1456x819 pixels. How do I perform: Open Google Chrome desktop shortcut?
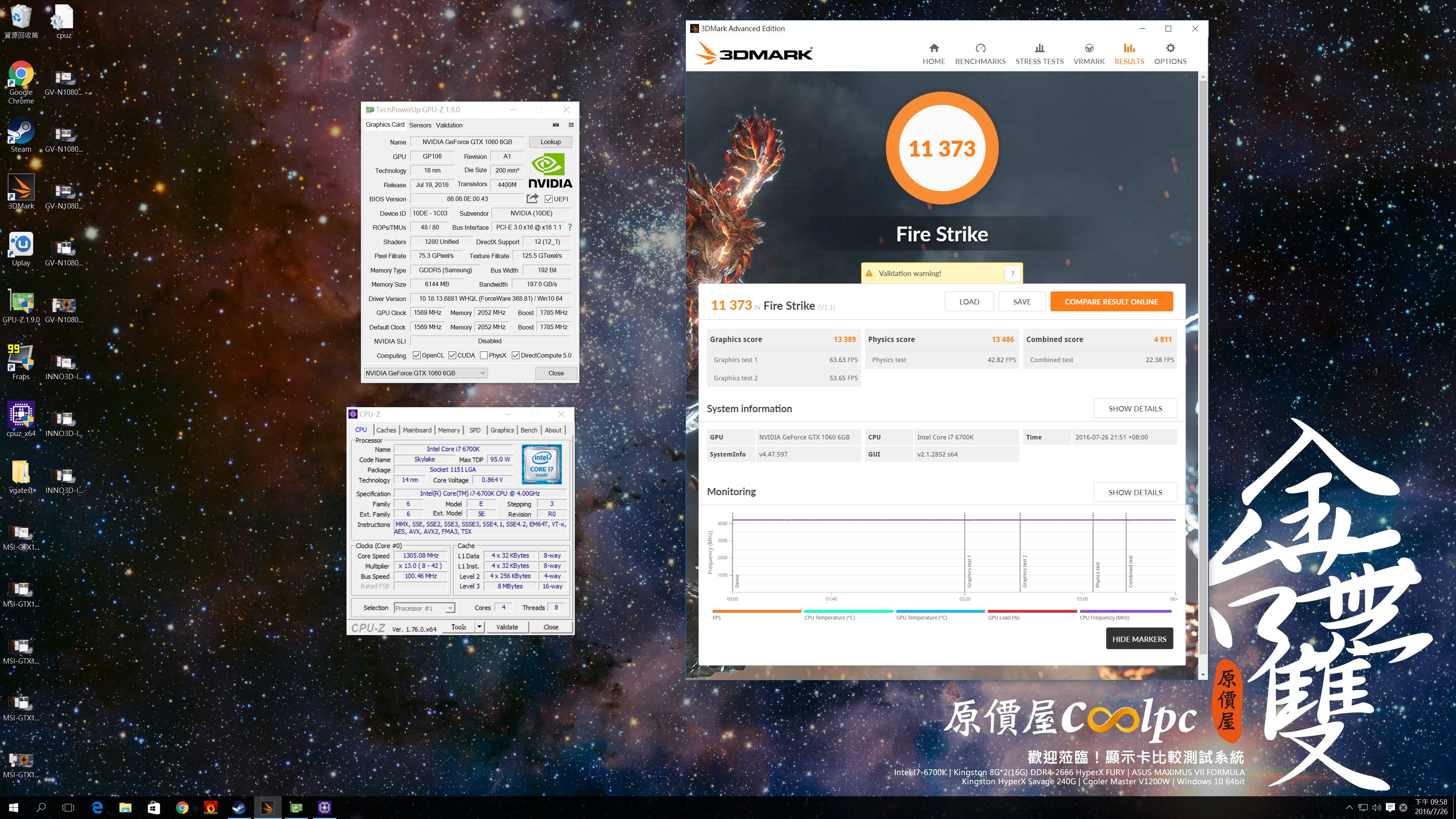click(x=21, y=83)
